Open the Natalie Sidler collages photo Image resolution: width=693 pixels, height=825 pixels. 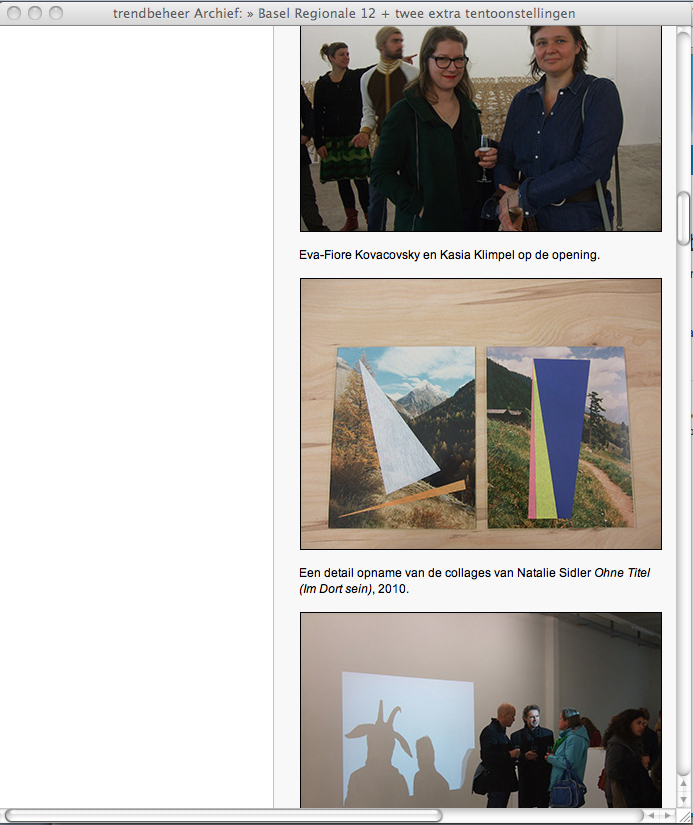pyautogui.click(x=480, y=414)
